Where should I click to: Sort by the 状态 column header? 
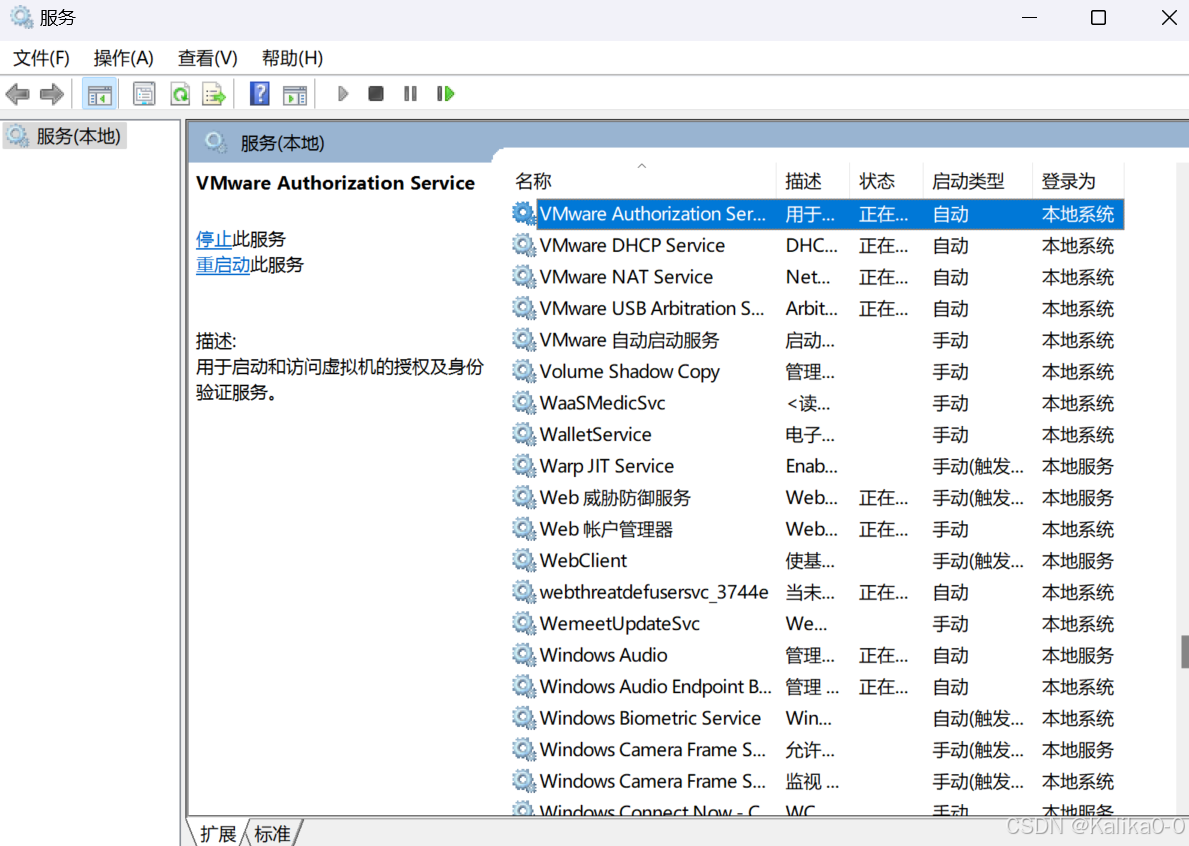click(886, 180)
